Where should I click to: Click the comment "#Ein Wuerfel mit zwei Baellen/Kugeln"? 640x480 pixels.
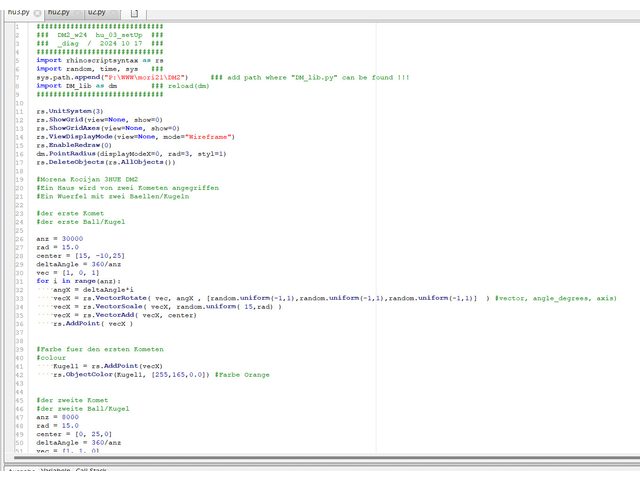point(112,197)
